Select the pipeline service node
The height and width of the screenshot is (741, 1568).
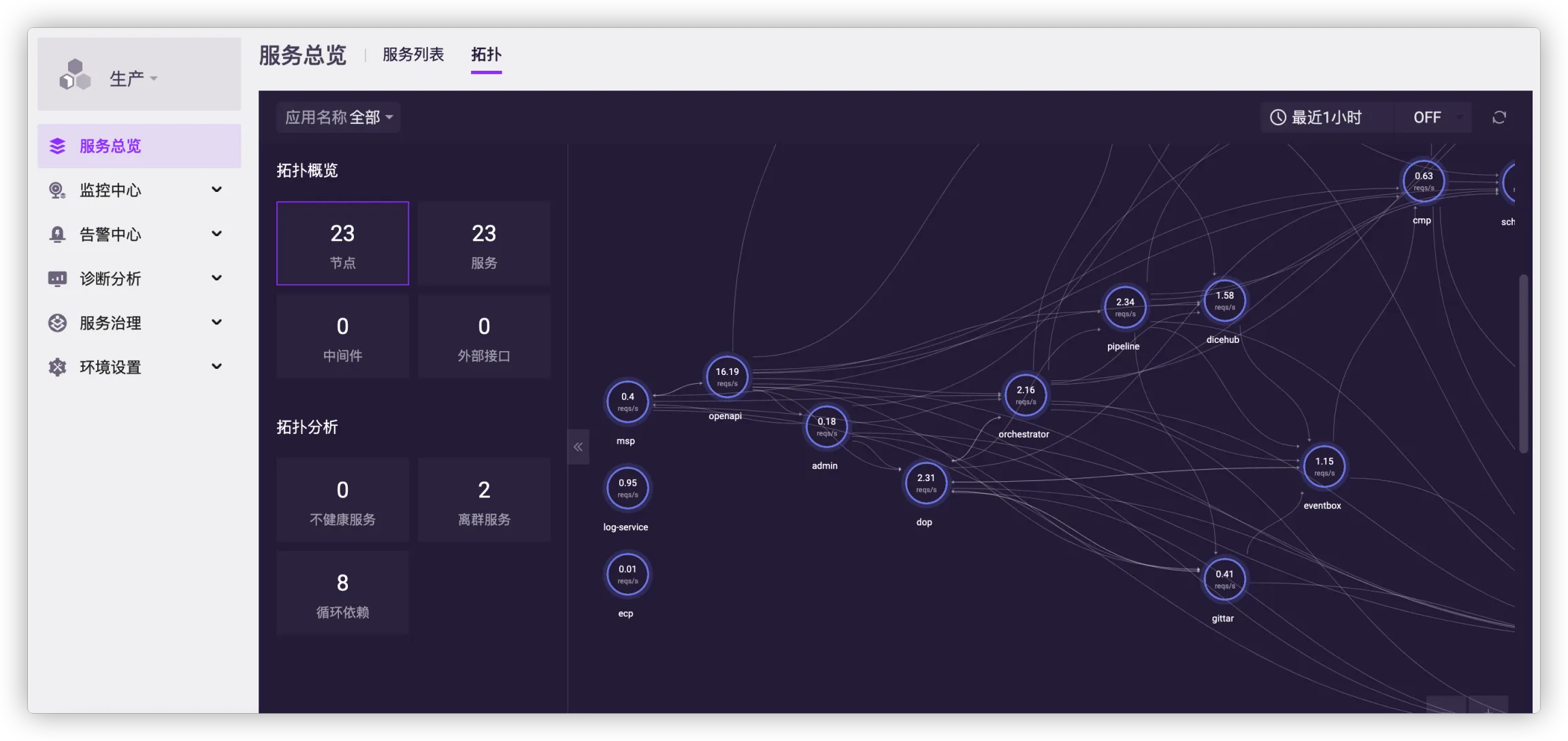(x=1124, y=308)
